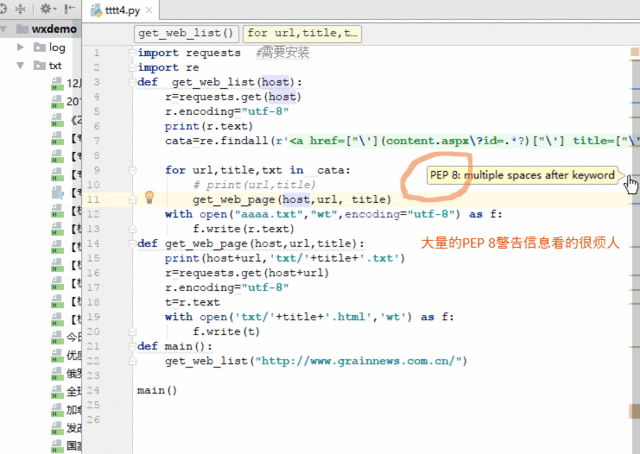
Task: Select the file starting with '全' in tree
Action: point(74,392)
